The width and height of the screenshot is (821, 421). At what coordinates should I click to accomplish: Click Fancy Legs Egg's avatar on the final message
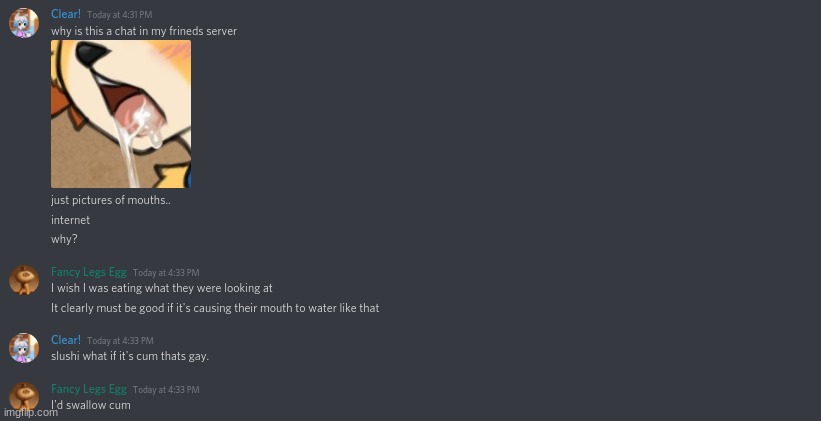point(24,396)
